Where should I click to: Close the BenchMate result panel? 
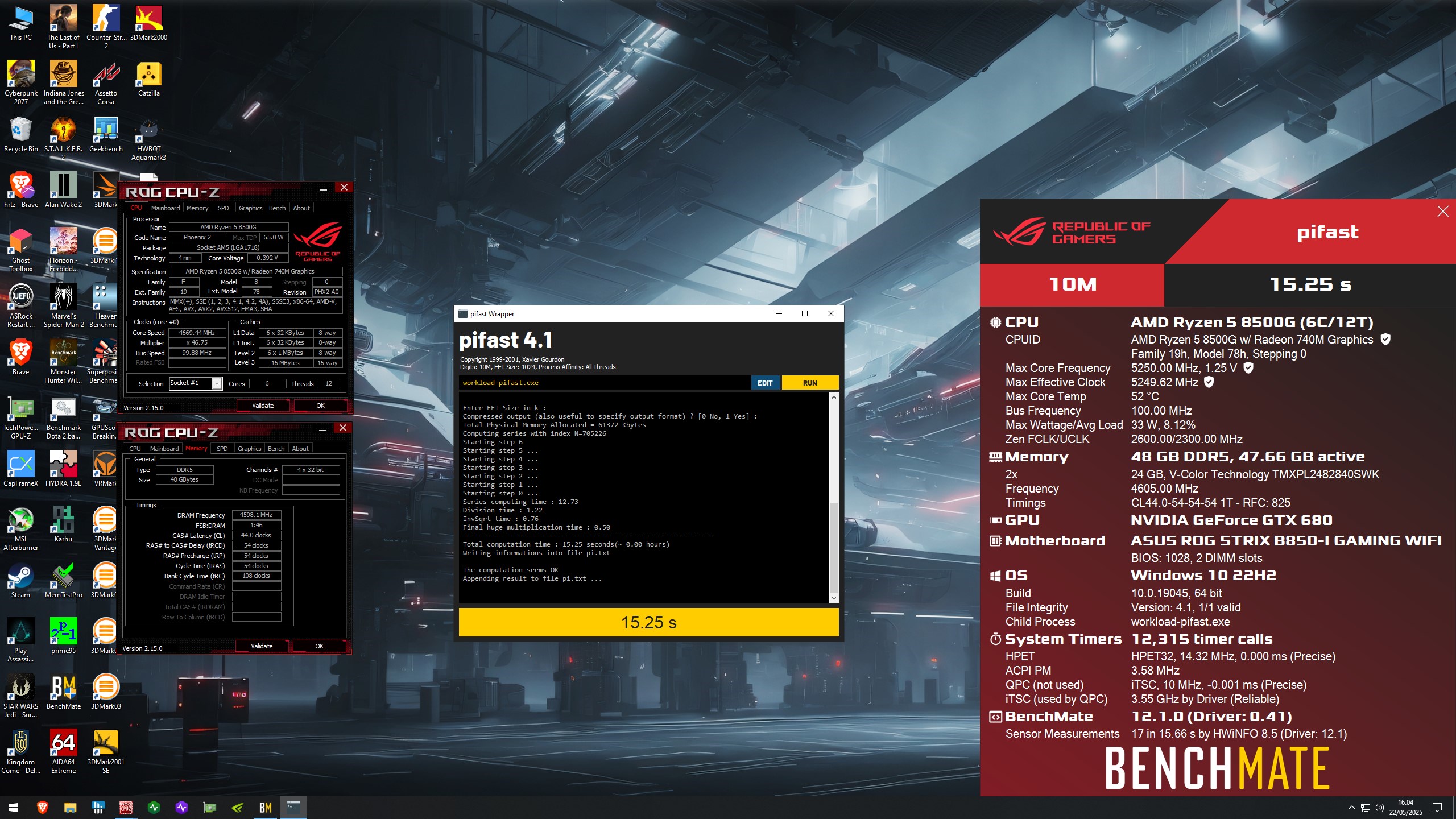(1443, 212)
